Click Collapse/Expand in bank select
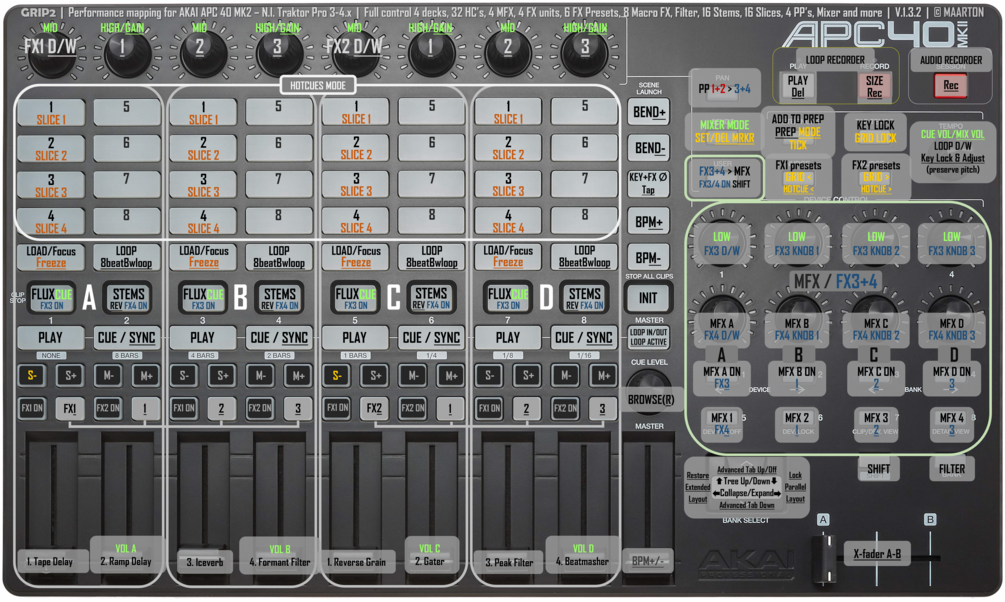The height and width of the screenshot is (602, 1005). (x=747, y=493)
